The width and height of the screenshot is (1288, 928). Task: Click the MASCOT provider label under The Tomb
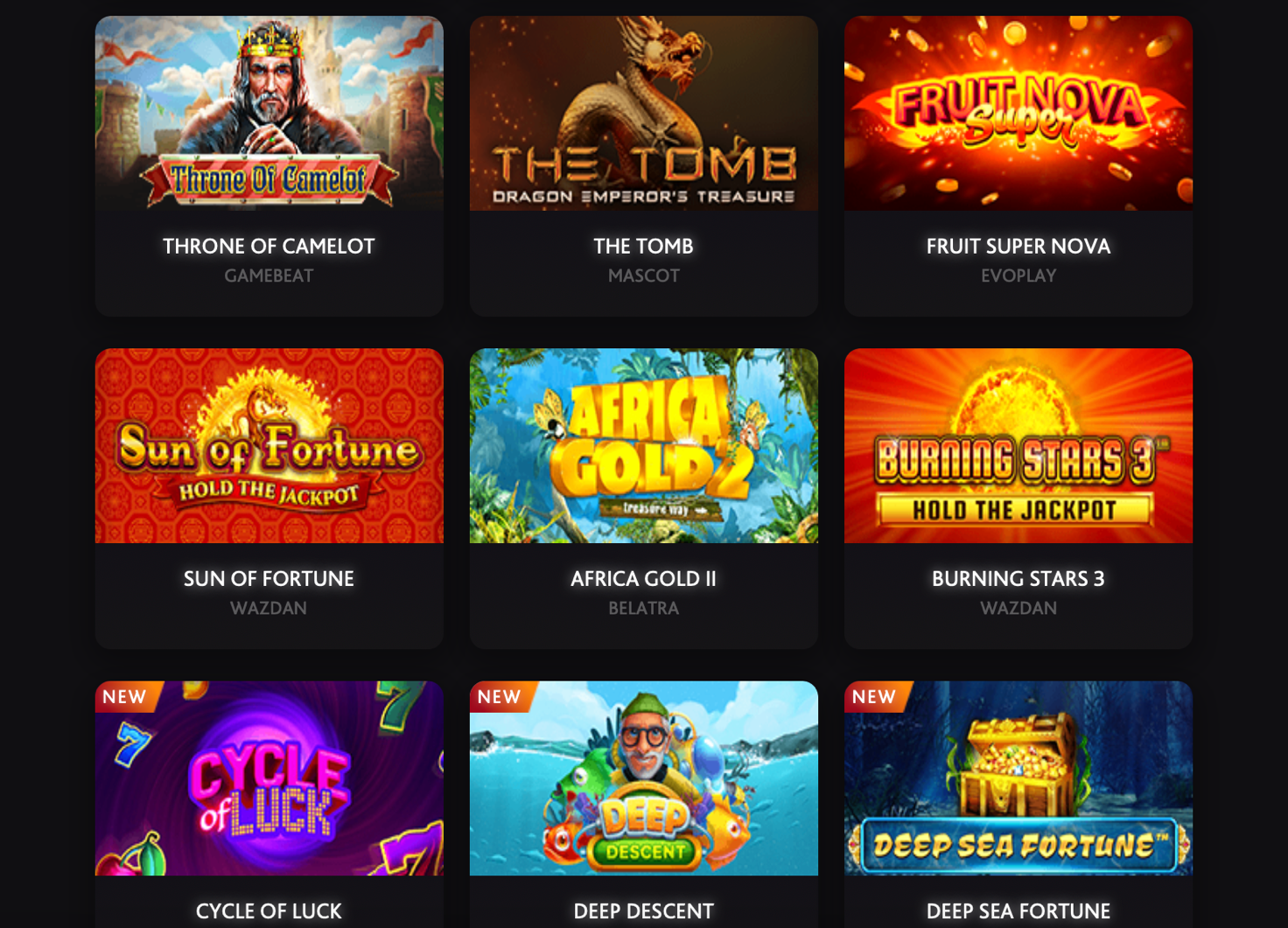point(643,276)
